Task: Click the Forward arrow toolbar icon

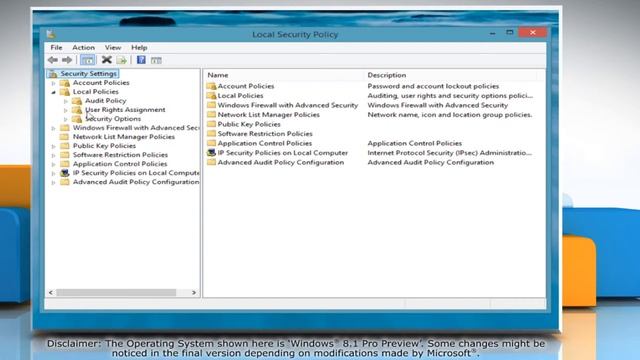Action: [x=67, y=60]
